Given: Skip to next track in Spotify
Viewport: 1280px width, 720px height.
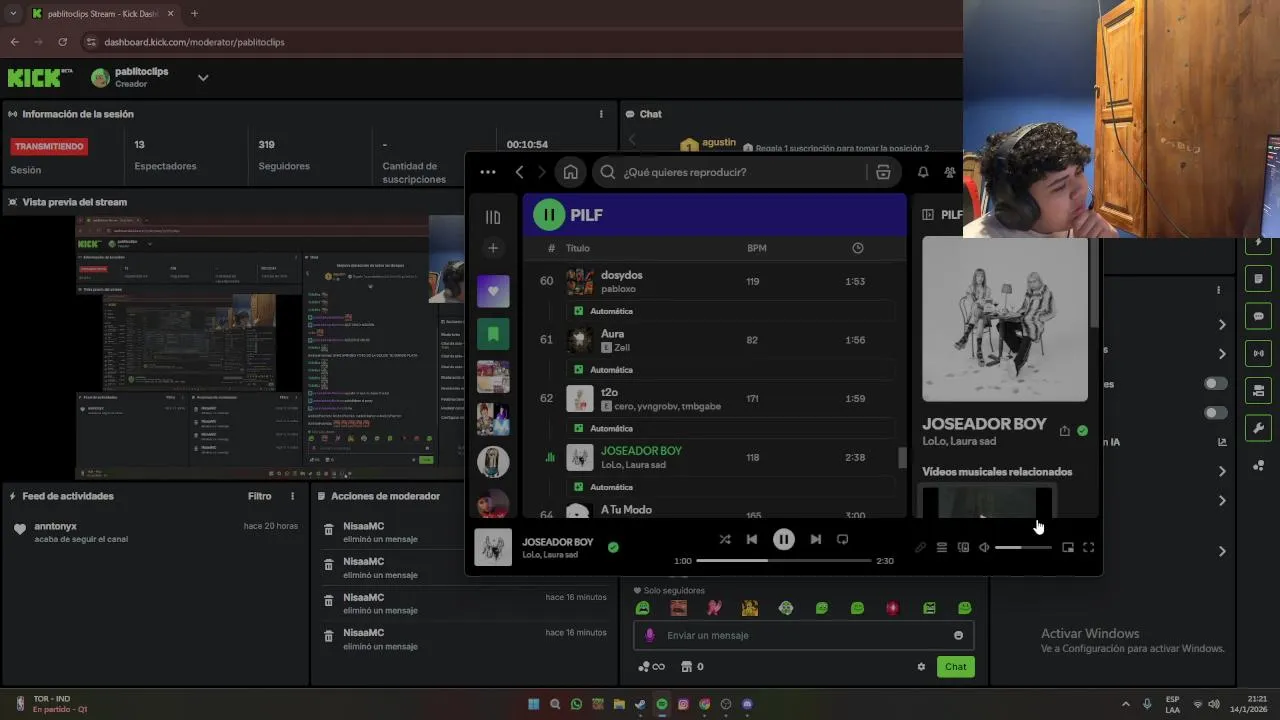Looking at the screenshot, I should point(816,539).
